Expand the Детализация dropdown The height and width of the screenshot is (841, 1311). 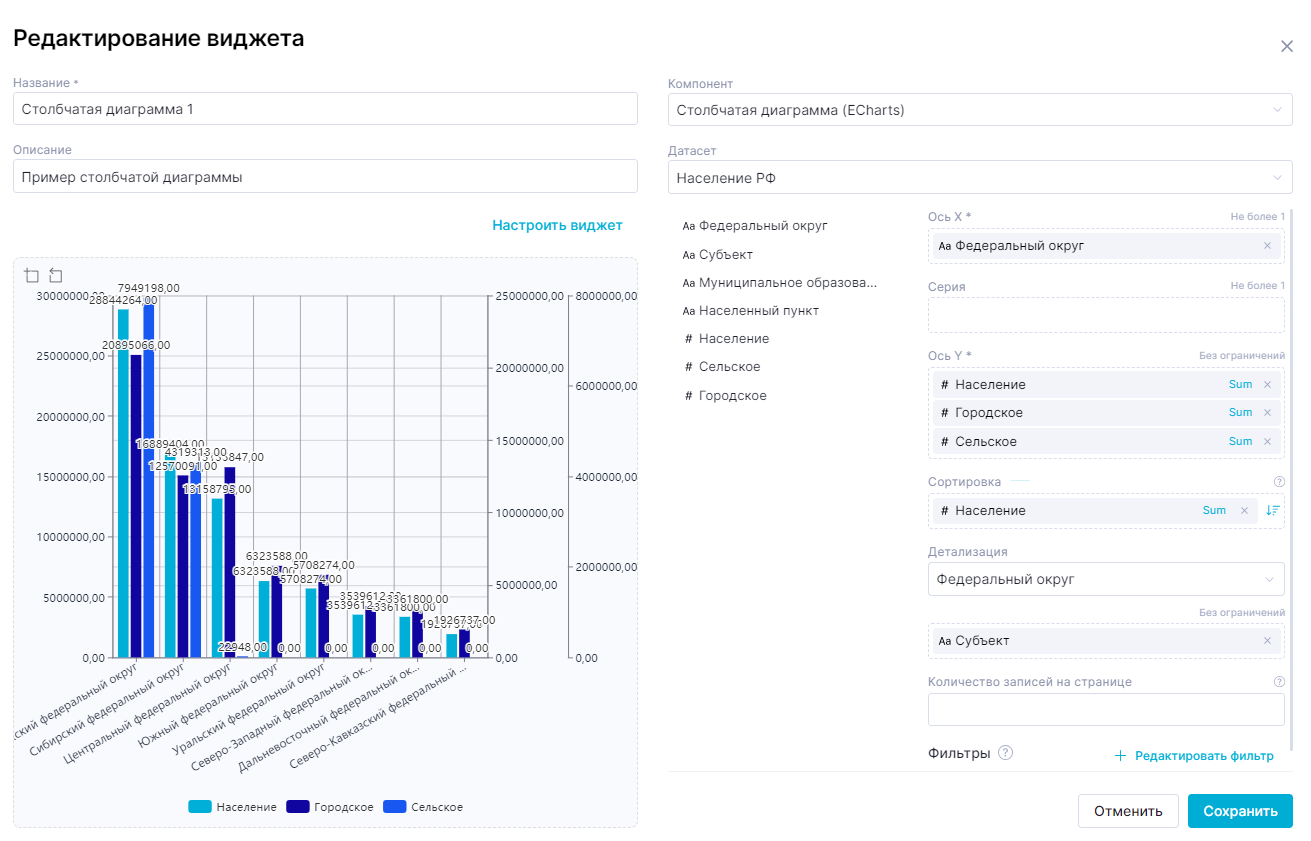(1105, 579)
